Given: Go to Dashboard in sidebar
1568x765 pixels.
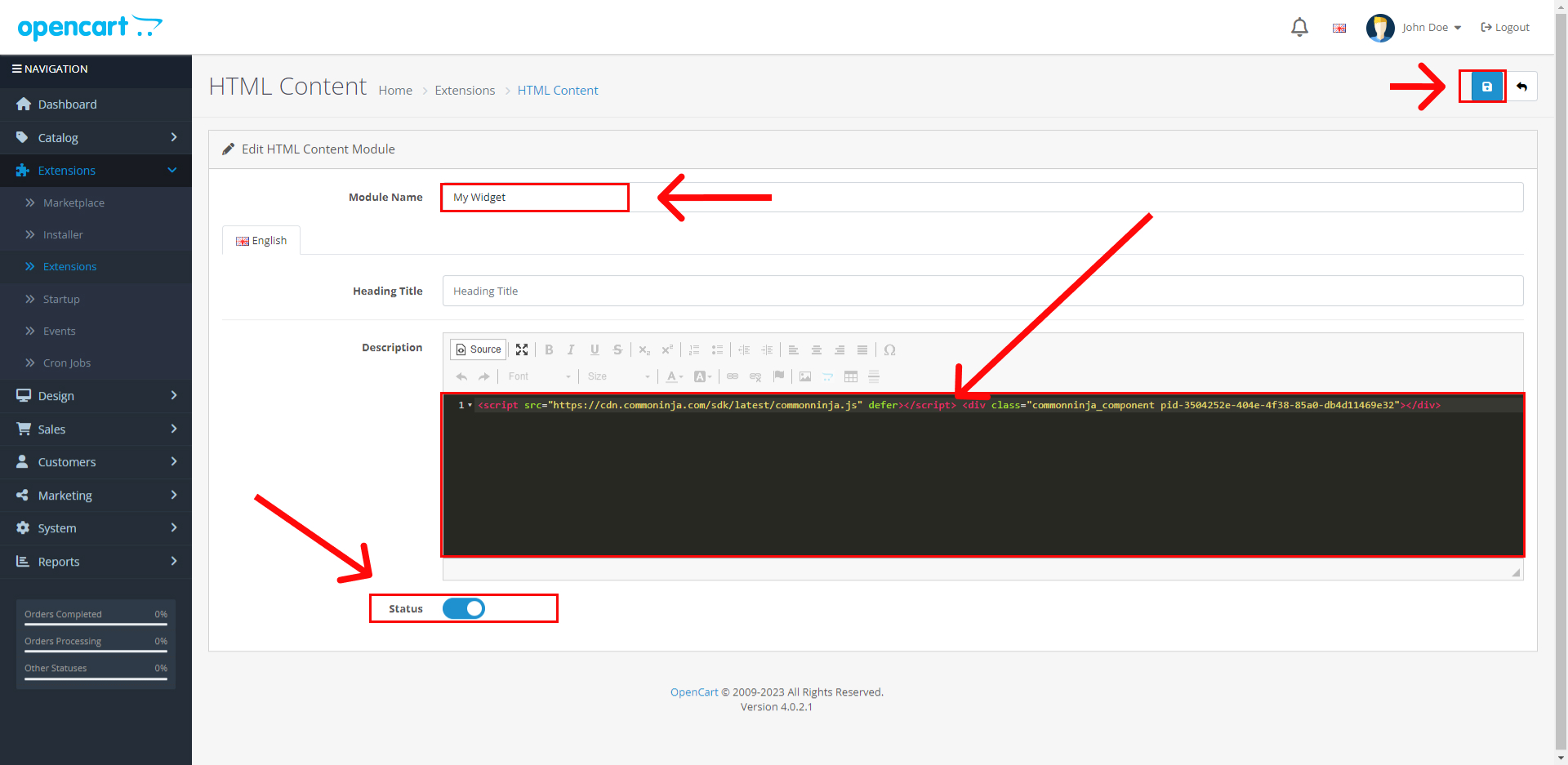Looking at the screenshot, I should [x=96, y=104].
